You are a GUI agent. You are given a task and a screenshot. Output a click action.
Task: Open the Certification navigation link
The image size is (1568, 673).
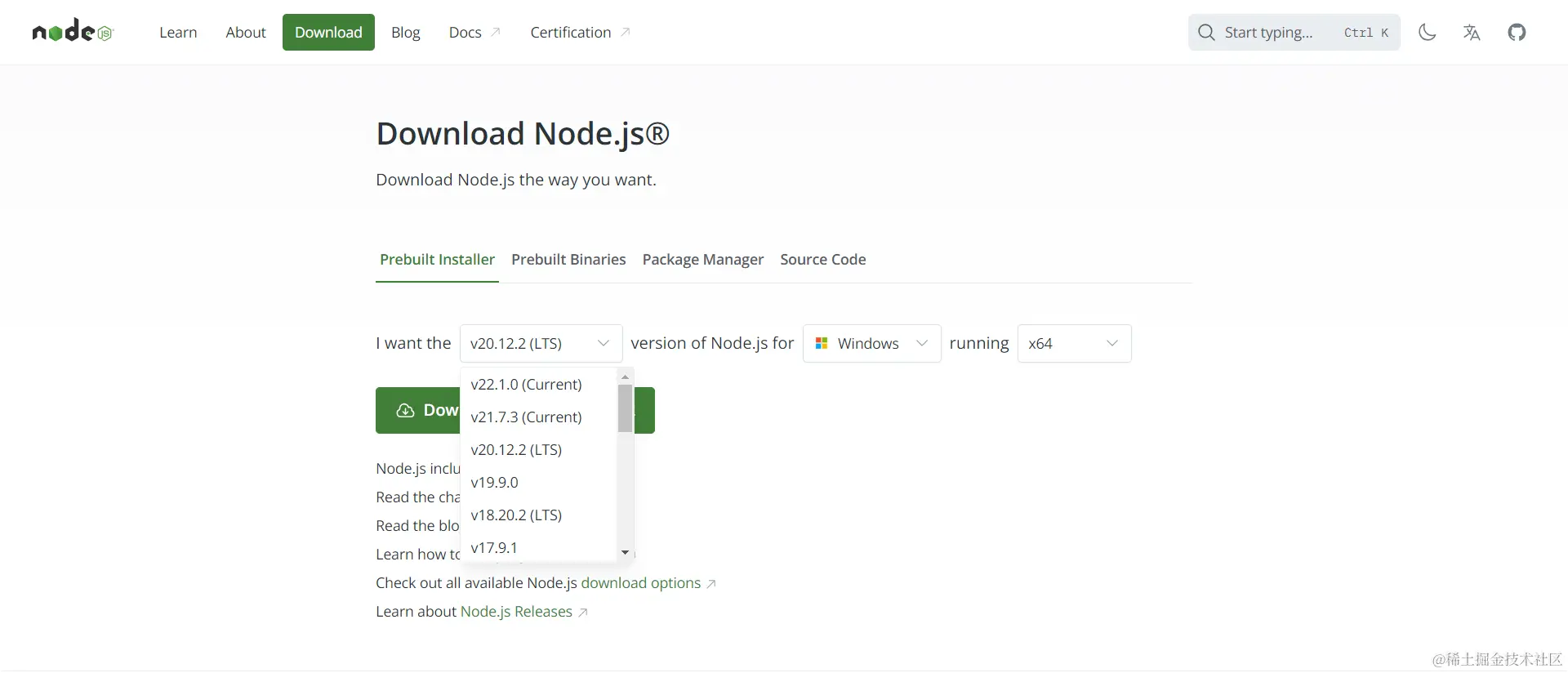(x=580, y=33)
